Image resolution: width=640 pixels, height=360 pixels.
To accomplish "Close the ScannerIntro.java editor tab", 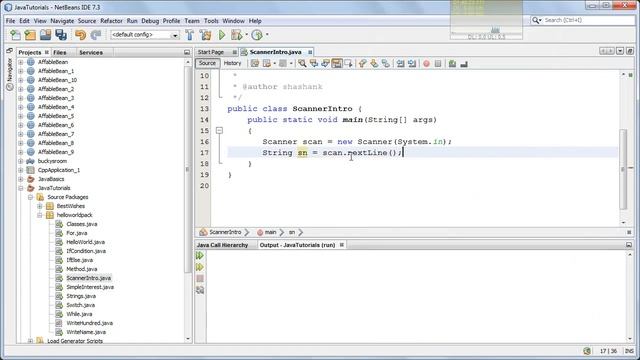I will tap(310, 52).
